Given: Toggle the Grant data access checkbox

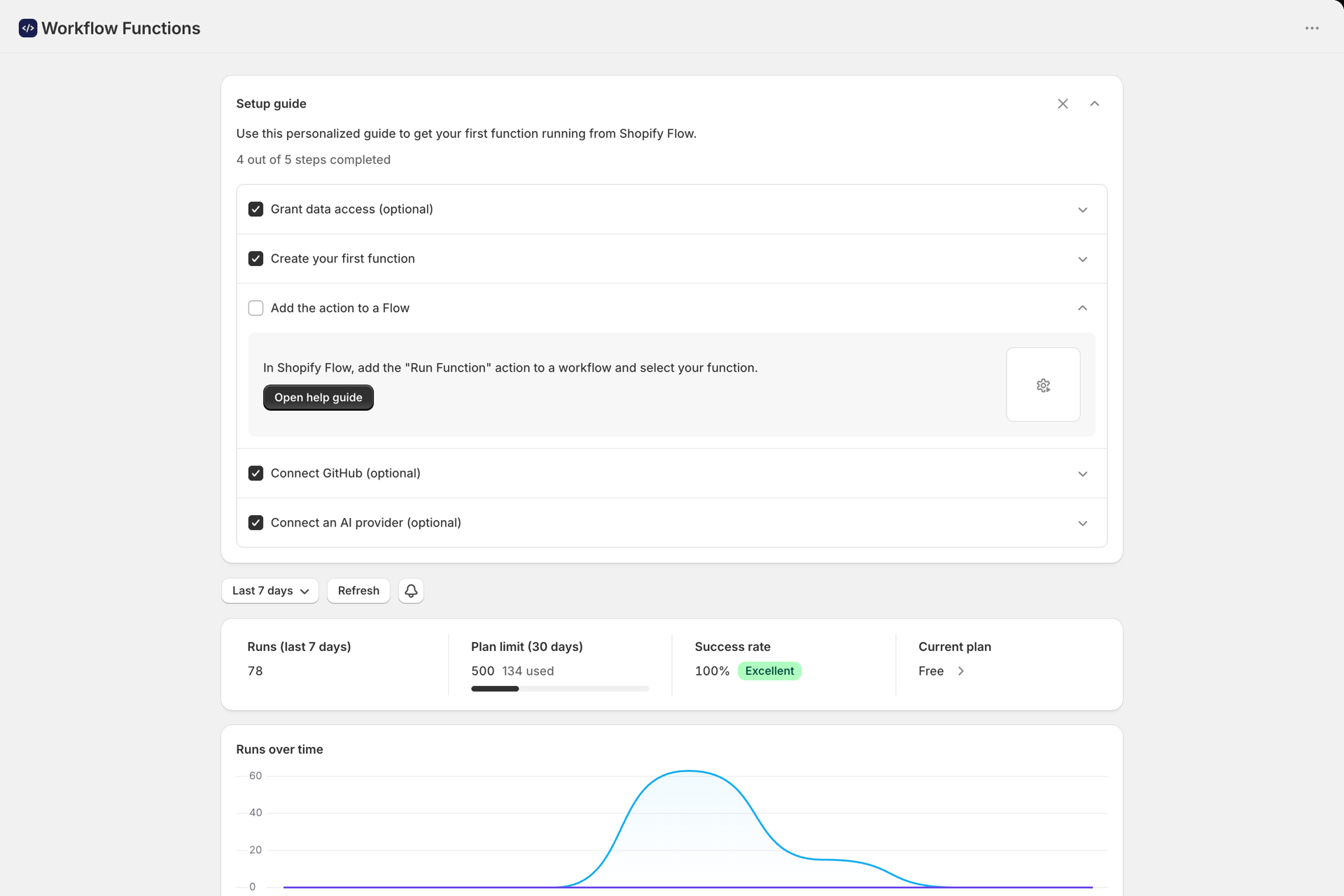Looking at the screenshot, I should coord(255,209).
